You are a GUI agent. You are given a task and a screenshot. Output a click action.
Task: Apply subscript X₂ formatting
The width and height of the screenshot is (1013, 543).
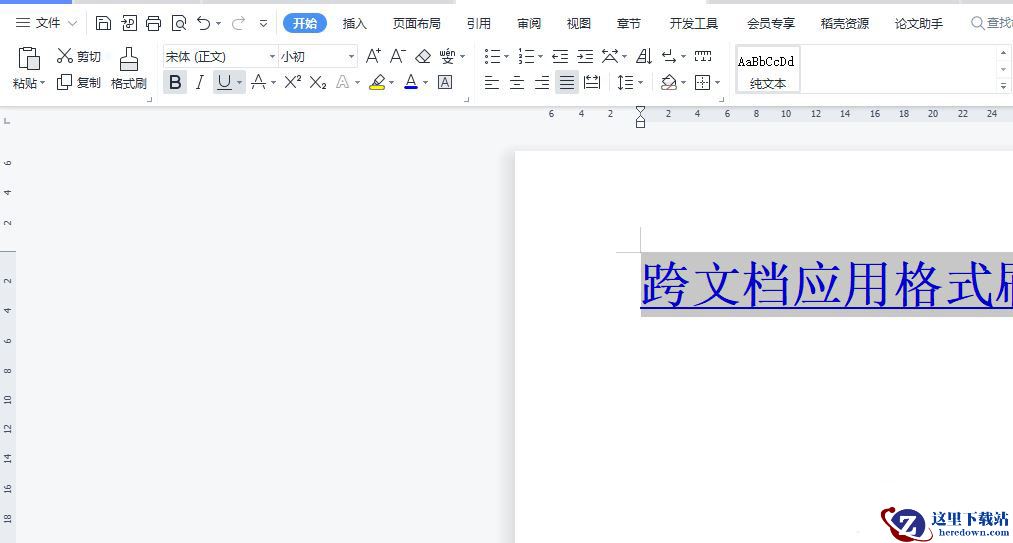(x=318, y=82)
